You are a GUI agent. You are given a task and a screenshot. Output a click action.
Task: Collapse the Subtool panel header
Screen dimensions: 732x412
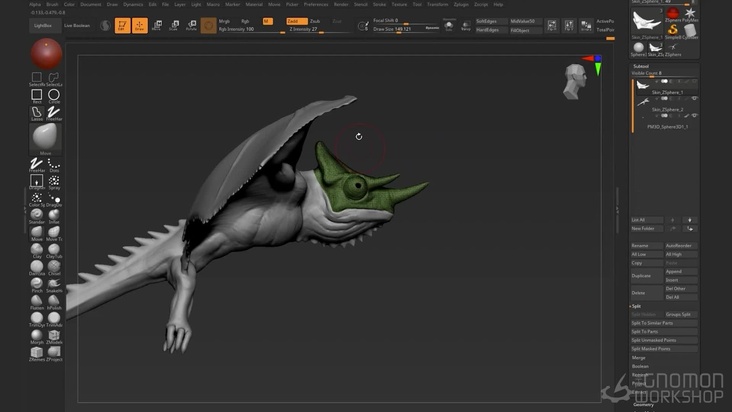642,65
